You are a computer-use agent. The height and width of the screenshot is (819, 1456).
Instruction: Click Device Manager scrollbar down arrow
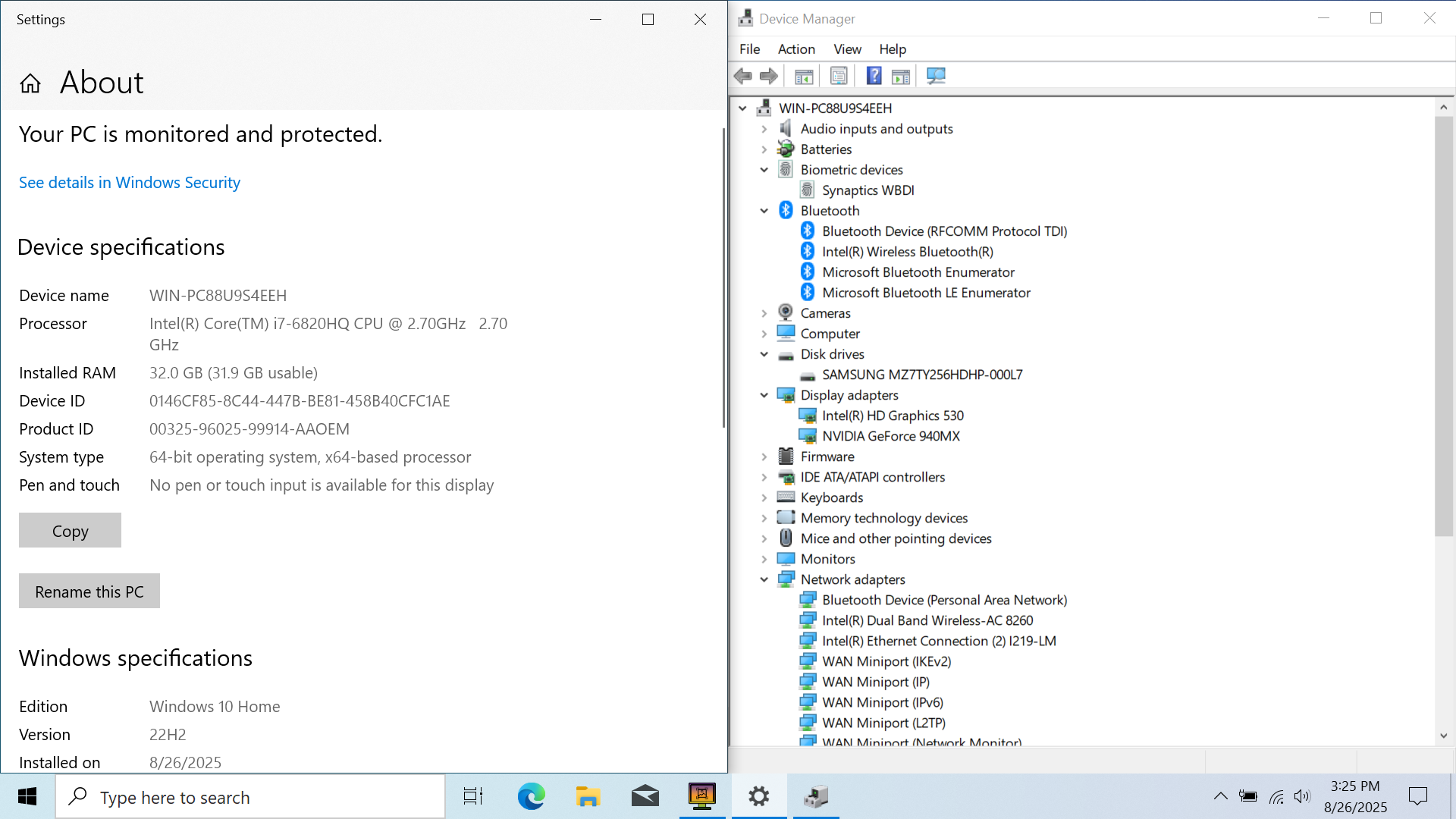[1444, 736]
